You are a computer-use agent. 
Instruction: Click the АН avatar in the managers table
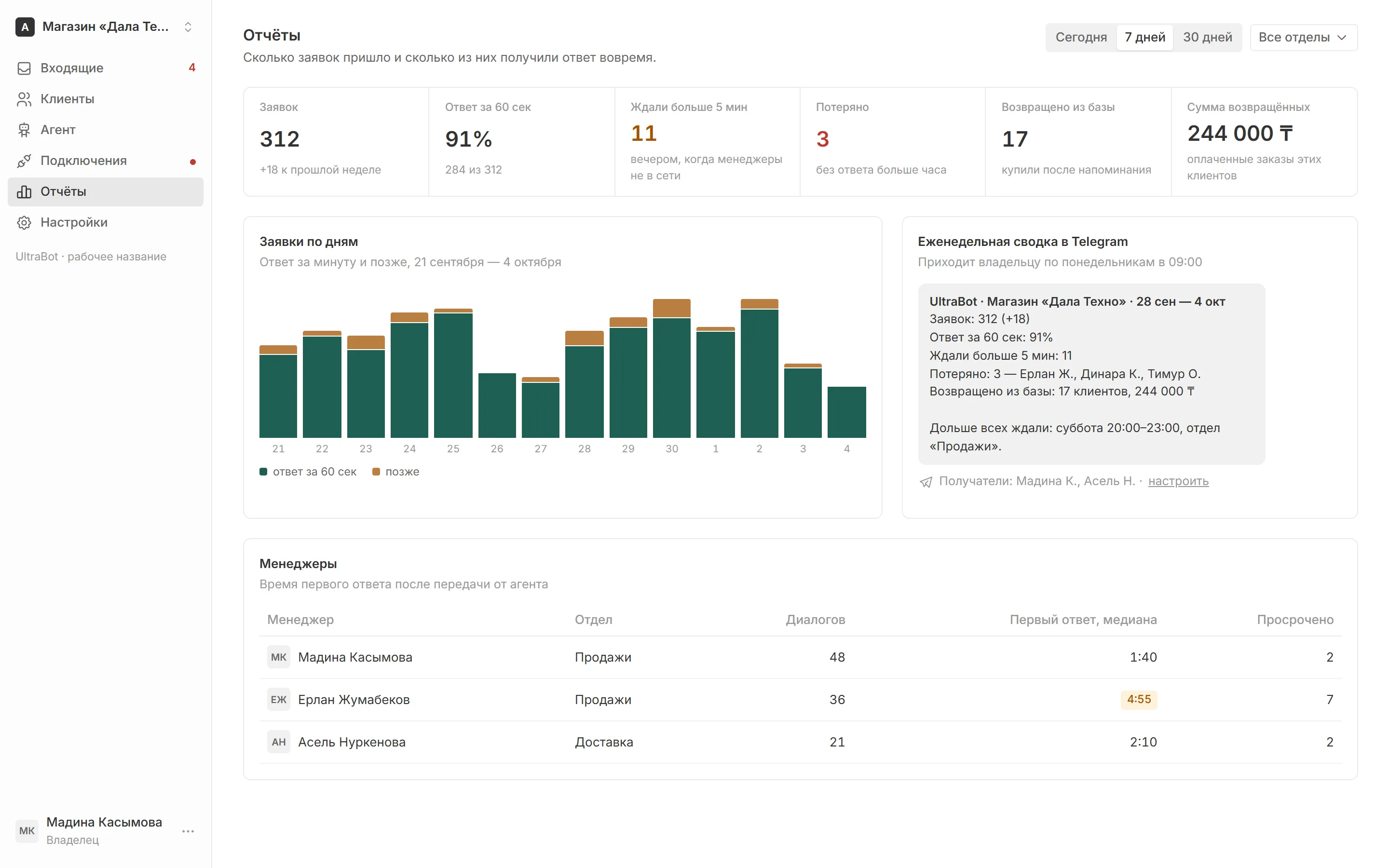pyautogui.click(x=278, y=742)
